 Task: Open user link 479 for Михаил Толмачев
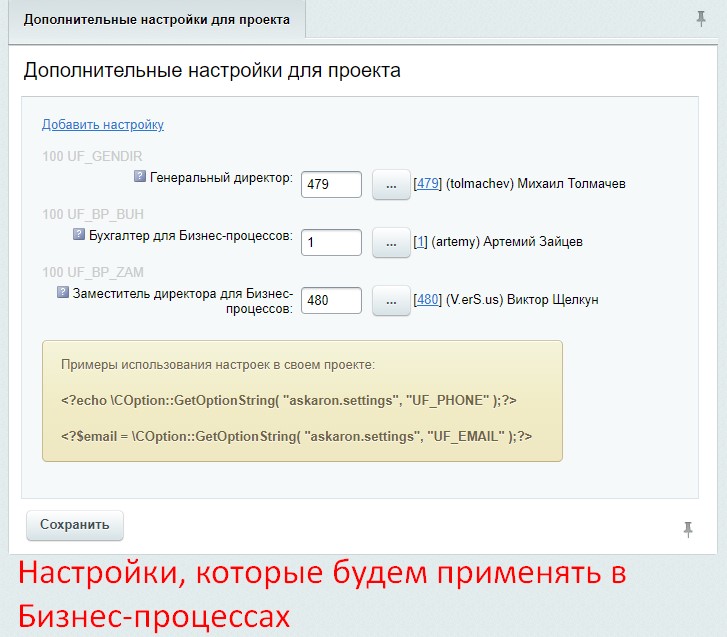pyautogui.click(x=428, y=184)
